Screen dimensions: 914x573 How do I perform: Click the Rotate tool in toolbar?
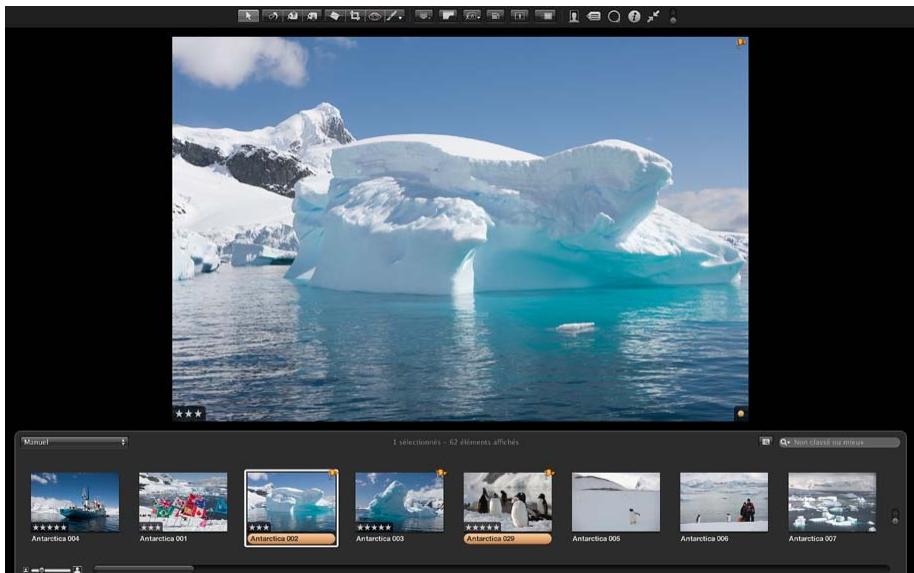[x=272, y=16]
